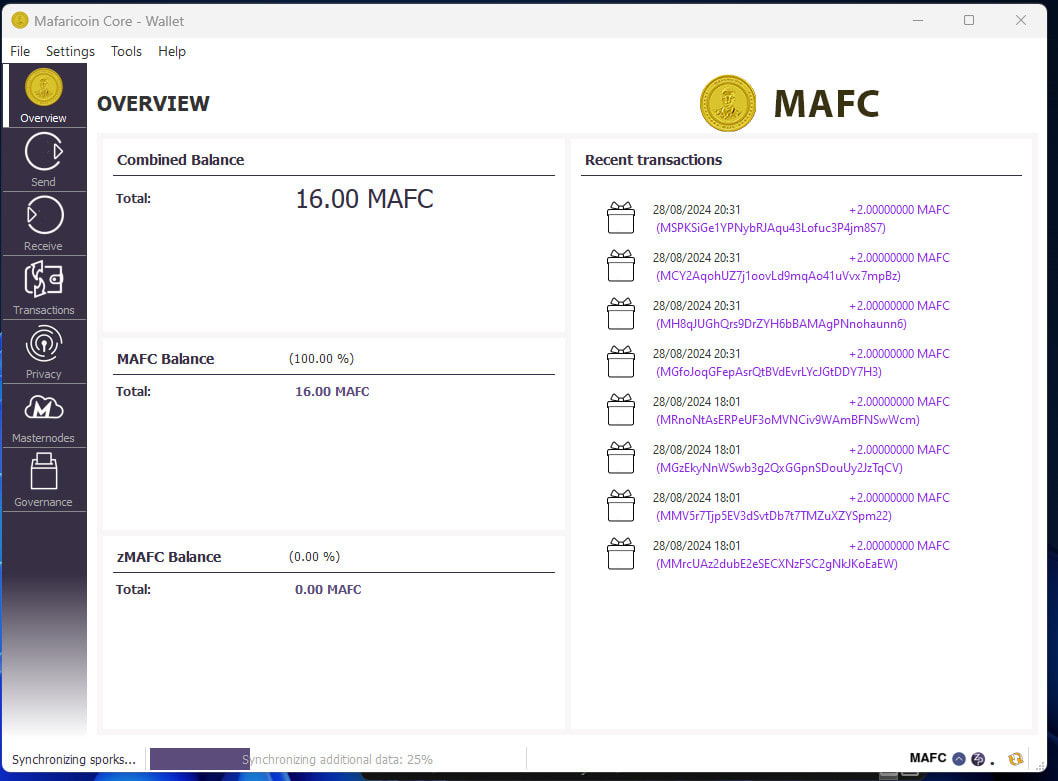Open the File menu

click(20, 51)
